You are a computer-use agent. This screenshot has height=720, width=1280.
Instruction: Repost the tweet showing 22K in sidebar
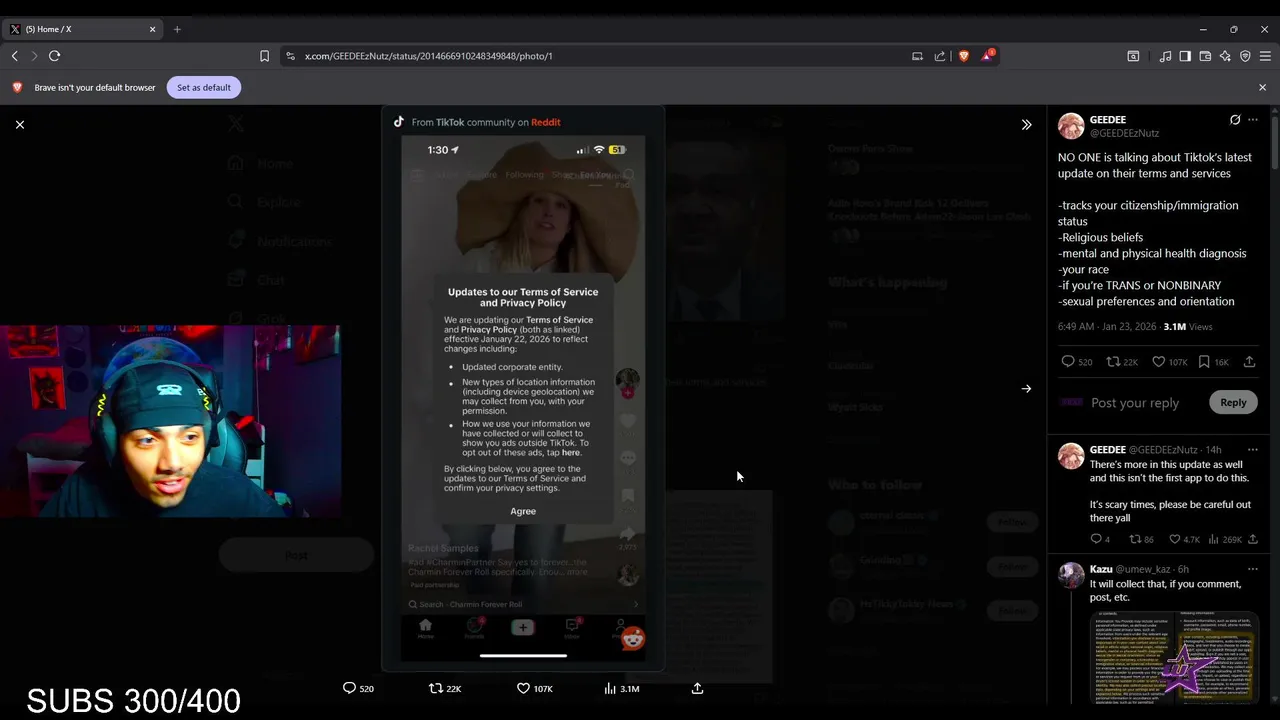1122,362
